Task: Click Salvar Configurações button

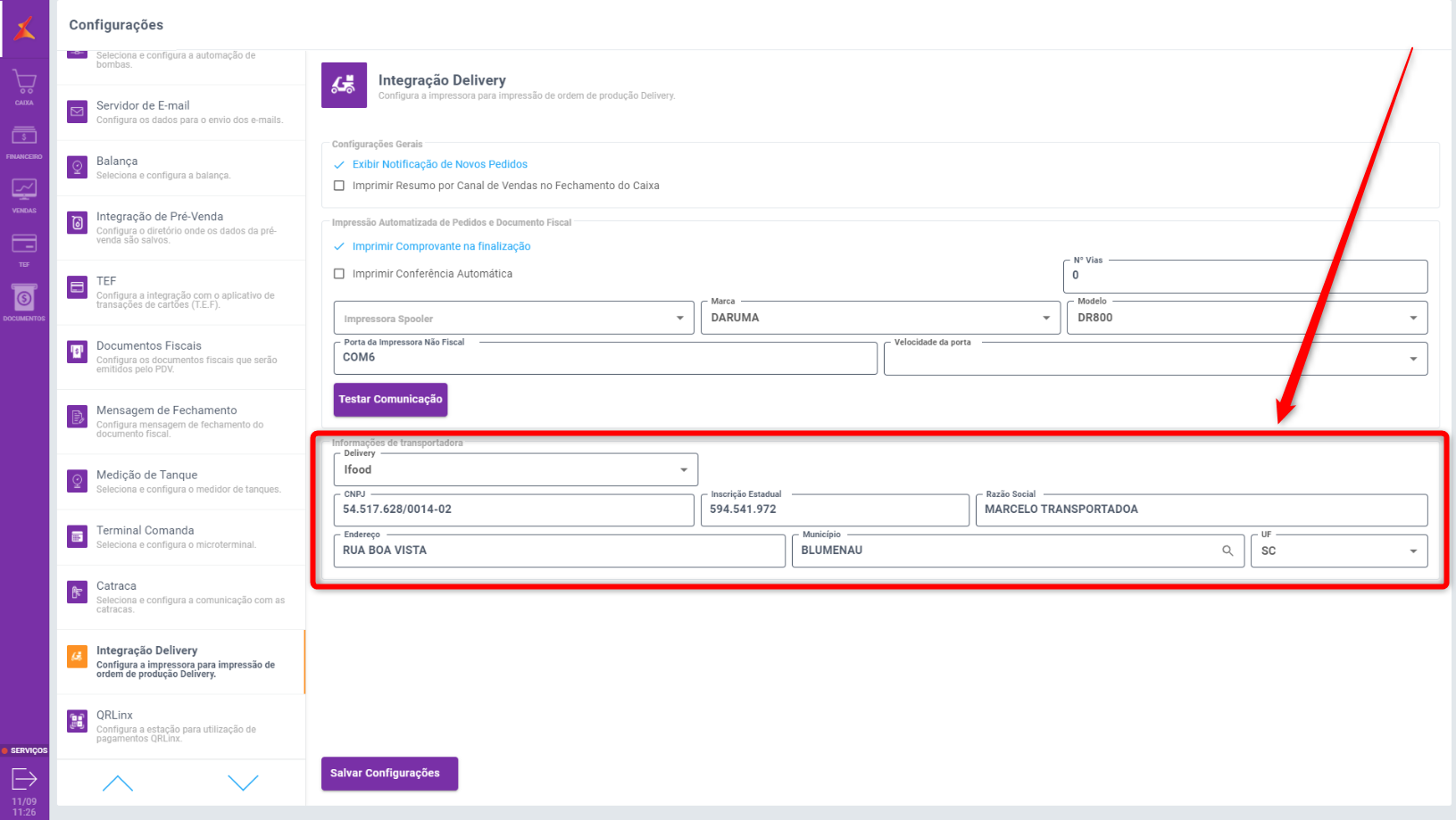Action: pyautogui.click(x=389, y=774)
